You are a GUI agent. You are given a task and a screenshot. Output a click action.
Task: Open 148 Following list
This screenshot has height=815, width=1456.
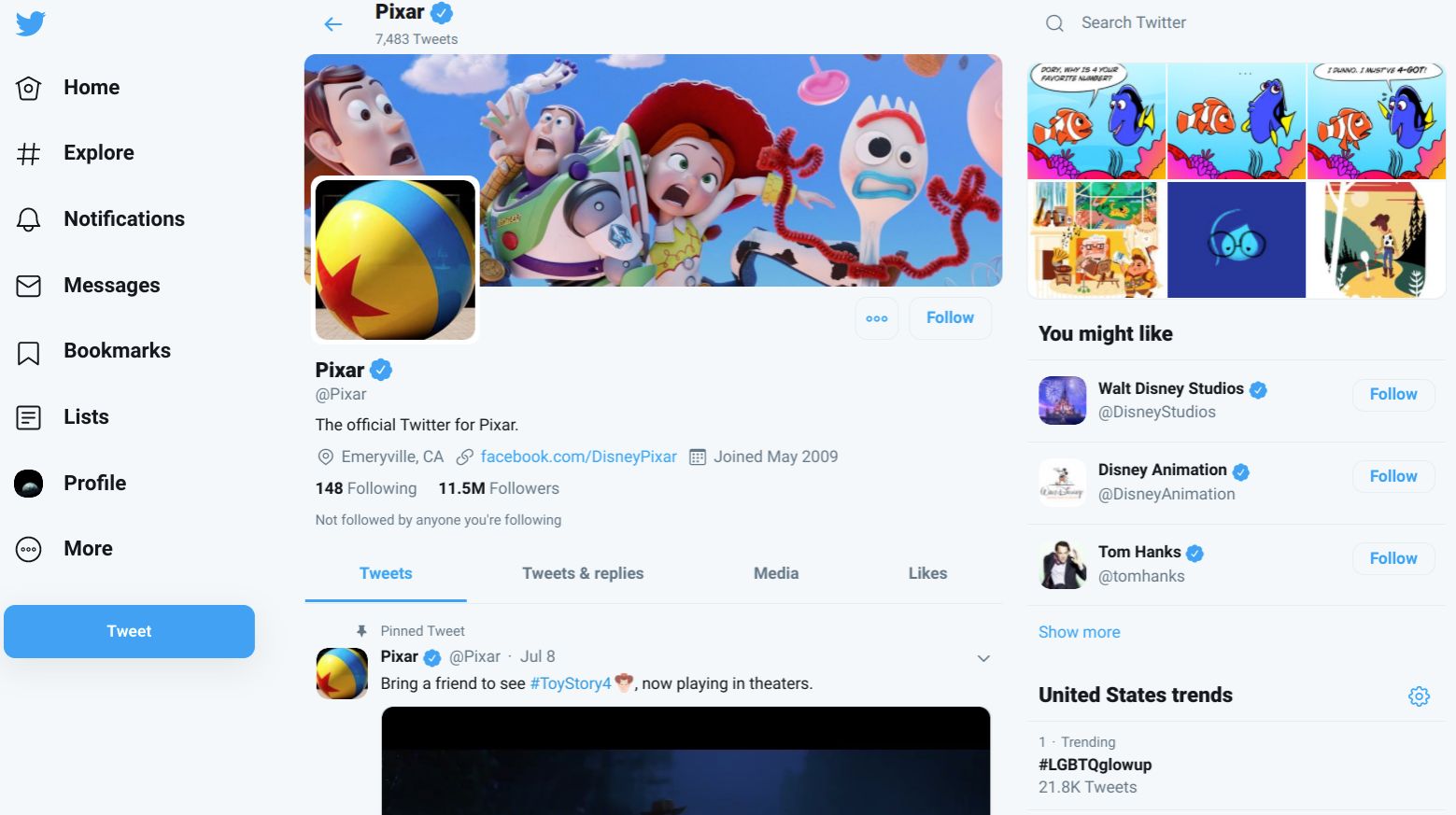point(366,488)
